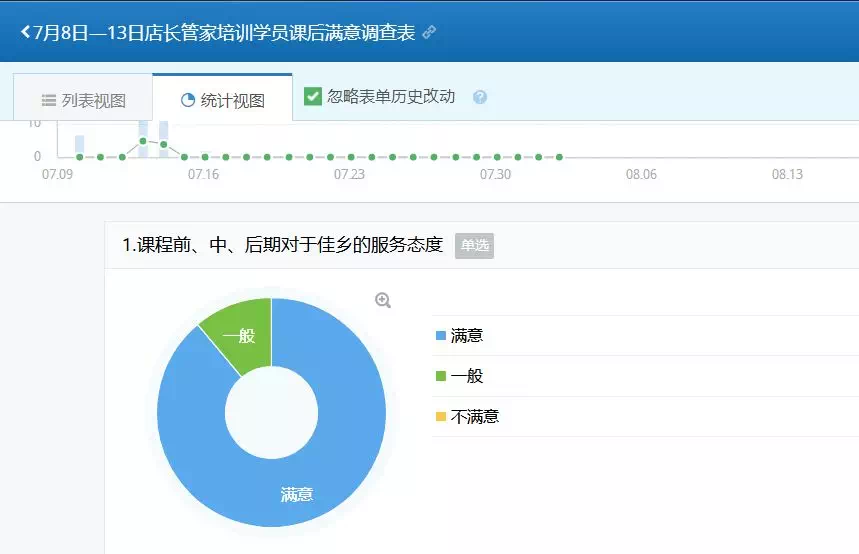Click the magnifier zoom icon above the pie chart

[383, 301]
